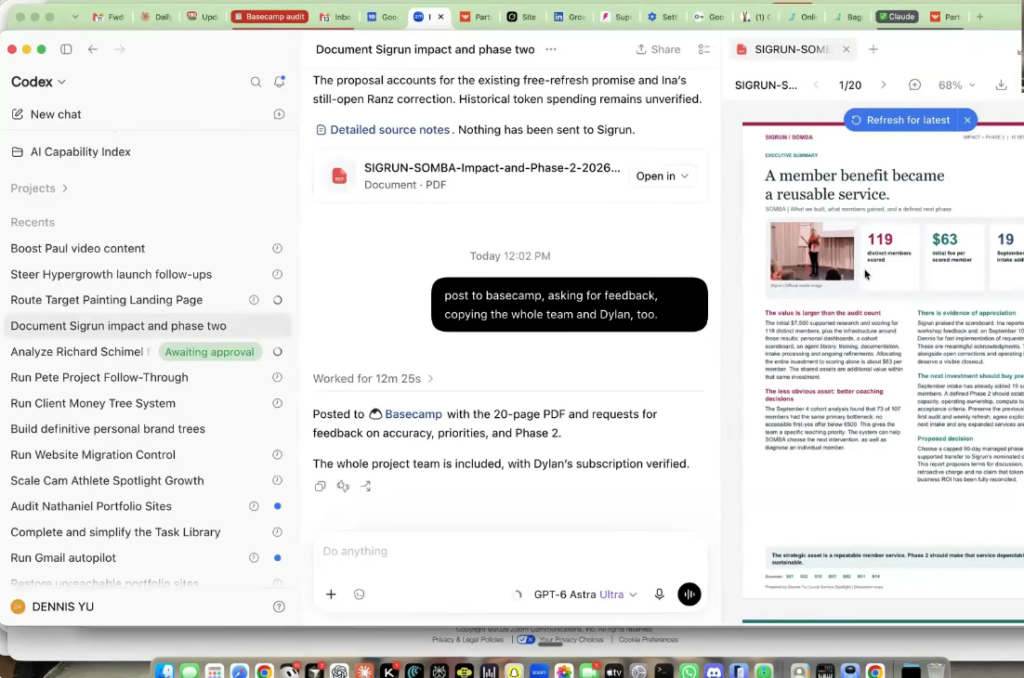Open Analyze Richard Schimel chat awaiting approval

[x=147, y=352]
